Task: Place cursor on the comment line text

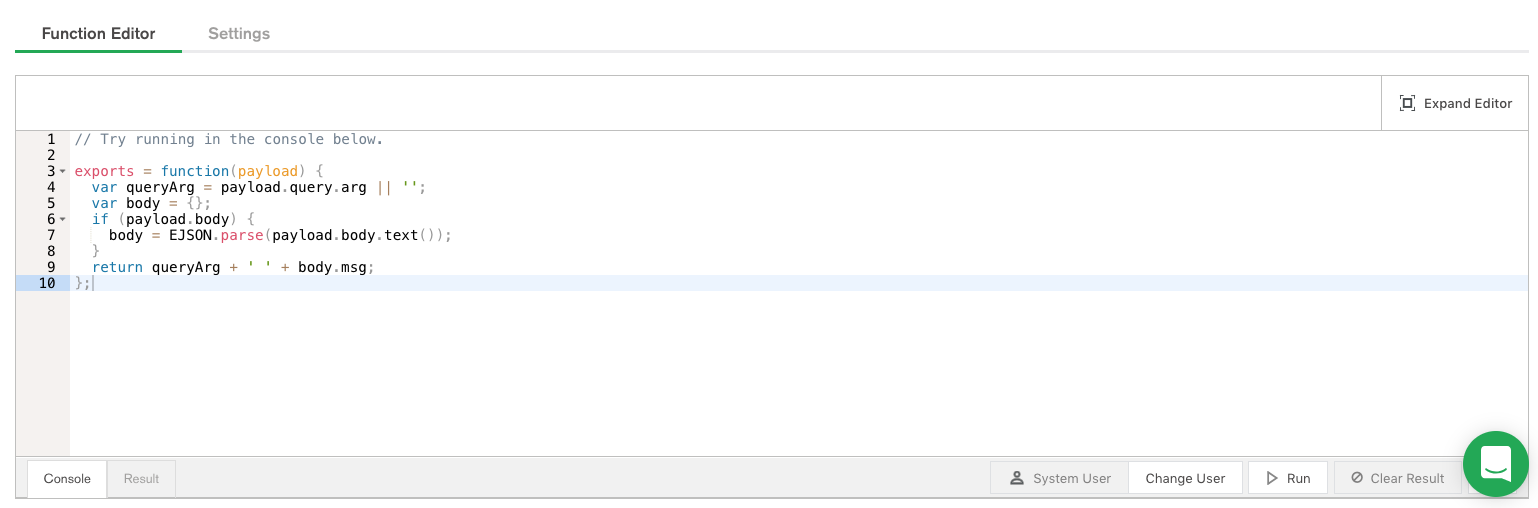Action: (229, 139)
